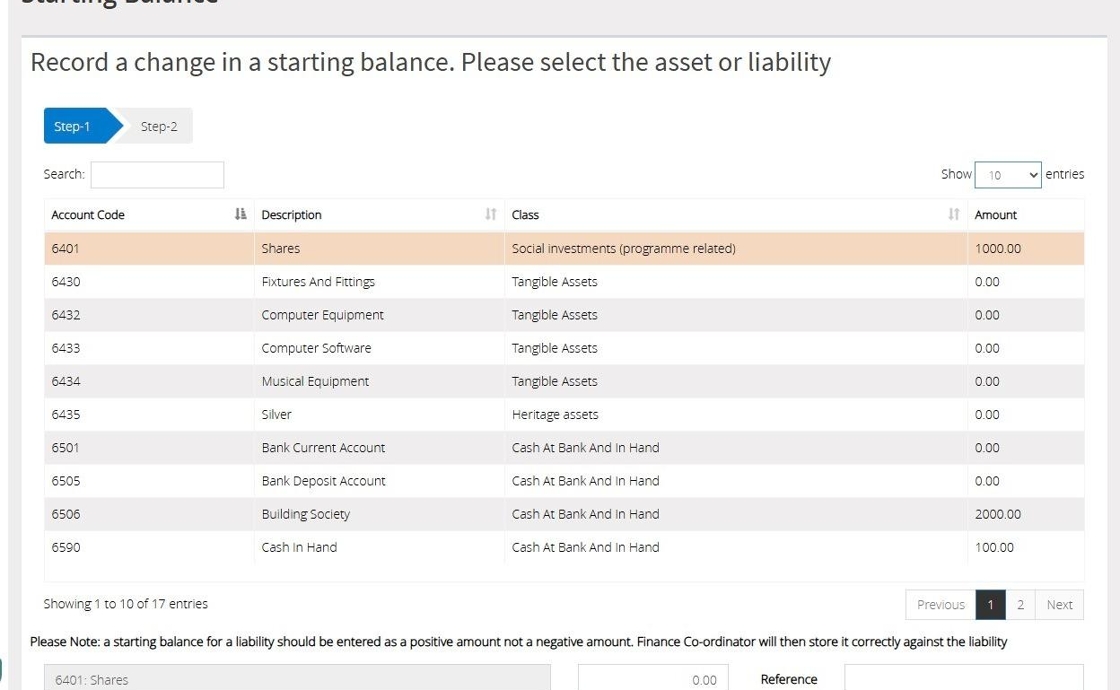Select the 6401 Shares row

[x=280, y=249]
